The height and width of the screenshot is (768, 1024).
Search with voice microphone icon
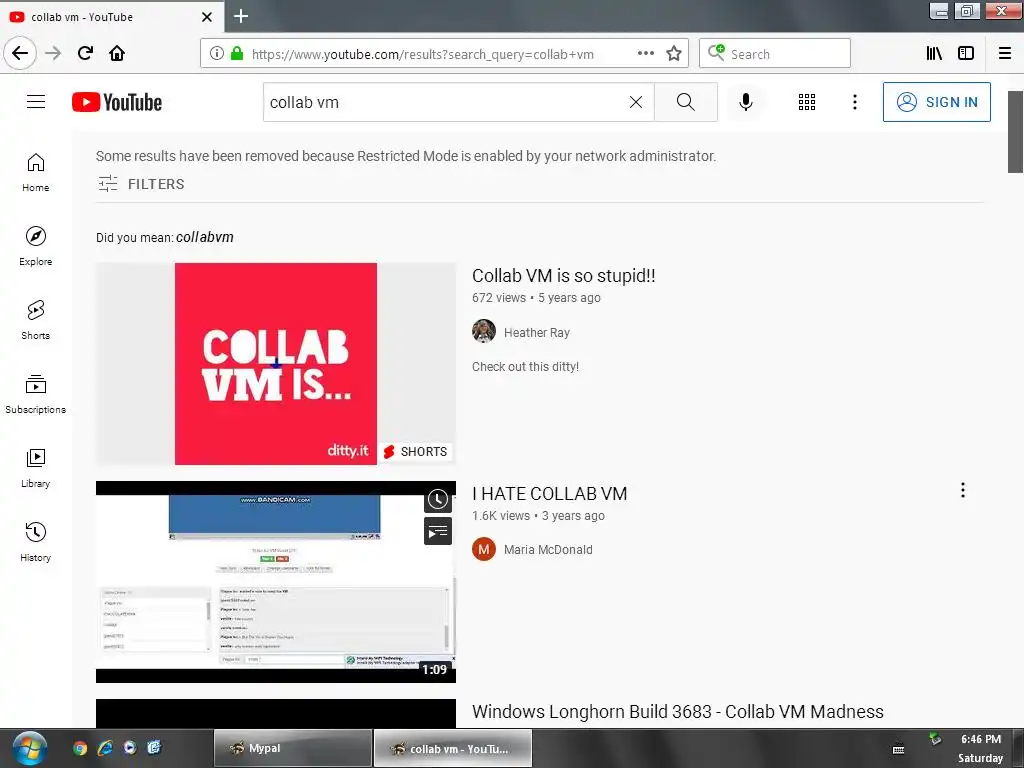point(746,102)
